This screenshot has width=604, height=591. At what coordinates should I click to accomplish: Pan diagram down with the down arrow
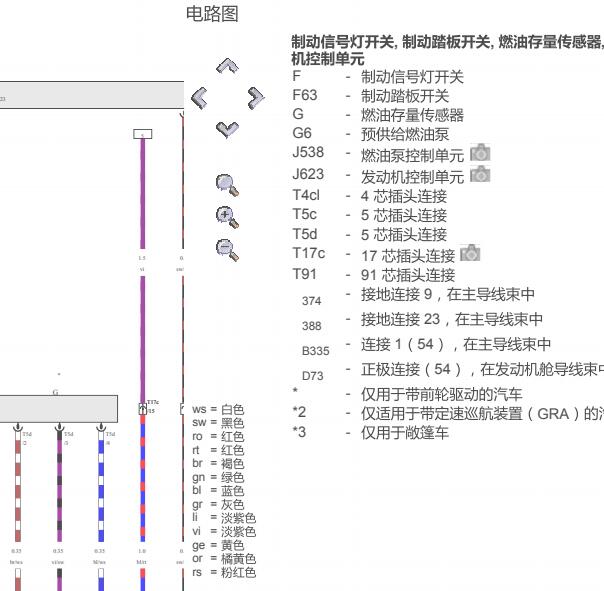[227, 129]
